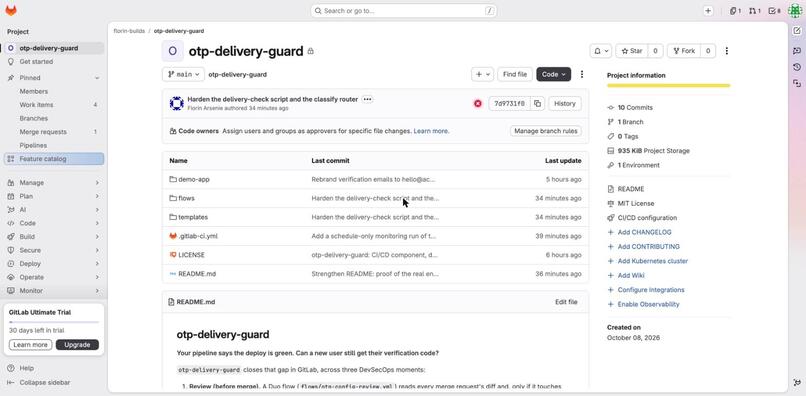Screen dimensions: 806x396
Task: Open the florin-builds breadcrumb link
Action: [129, 31]
